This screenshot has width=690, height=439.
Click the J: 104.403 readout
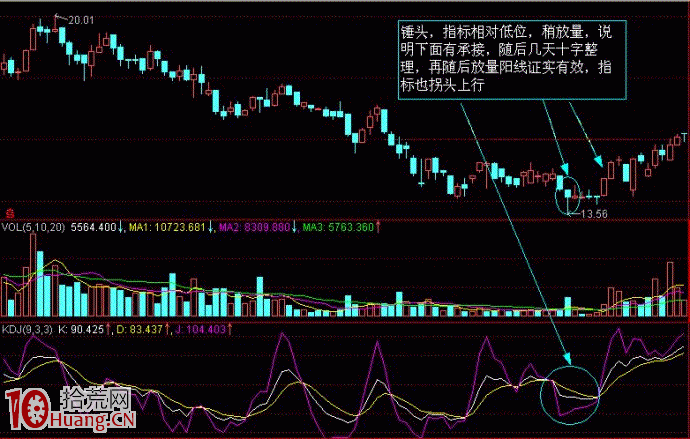(201, 329)
